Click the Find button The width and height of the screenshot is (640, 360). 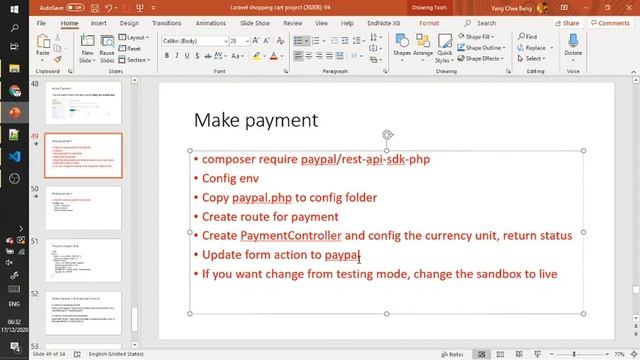pos(527,37)
